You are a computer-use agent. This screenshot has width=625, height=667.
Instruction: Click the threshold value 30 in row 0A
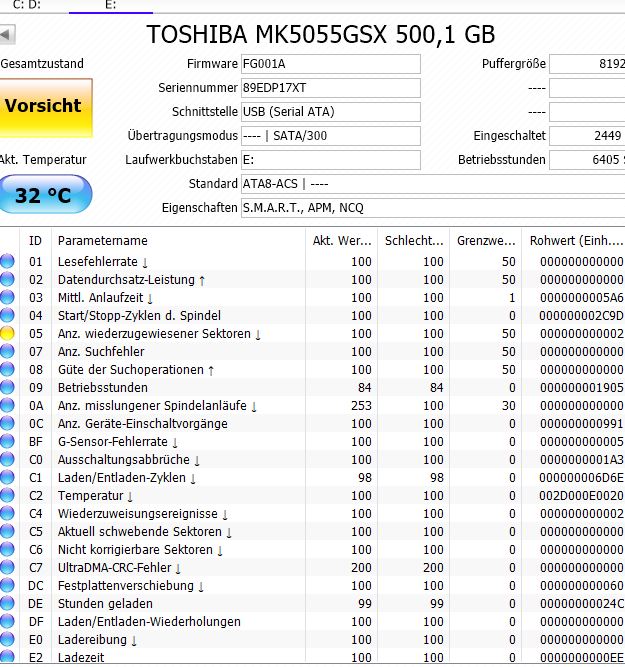click(508, 405)
